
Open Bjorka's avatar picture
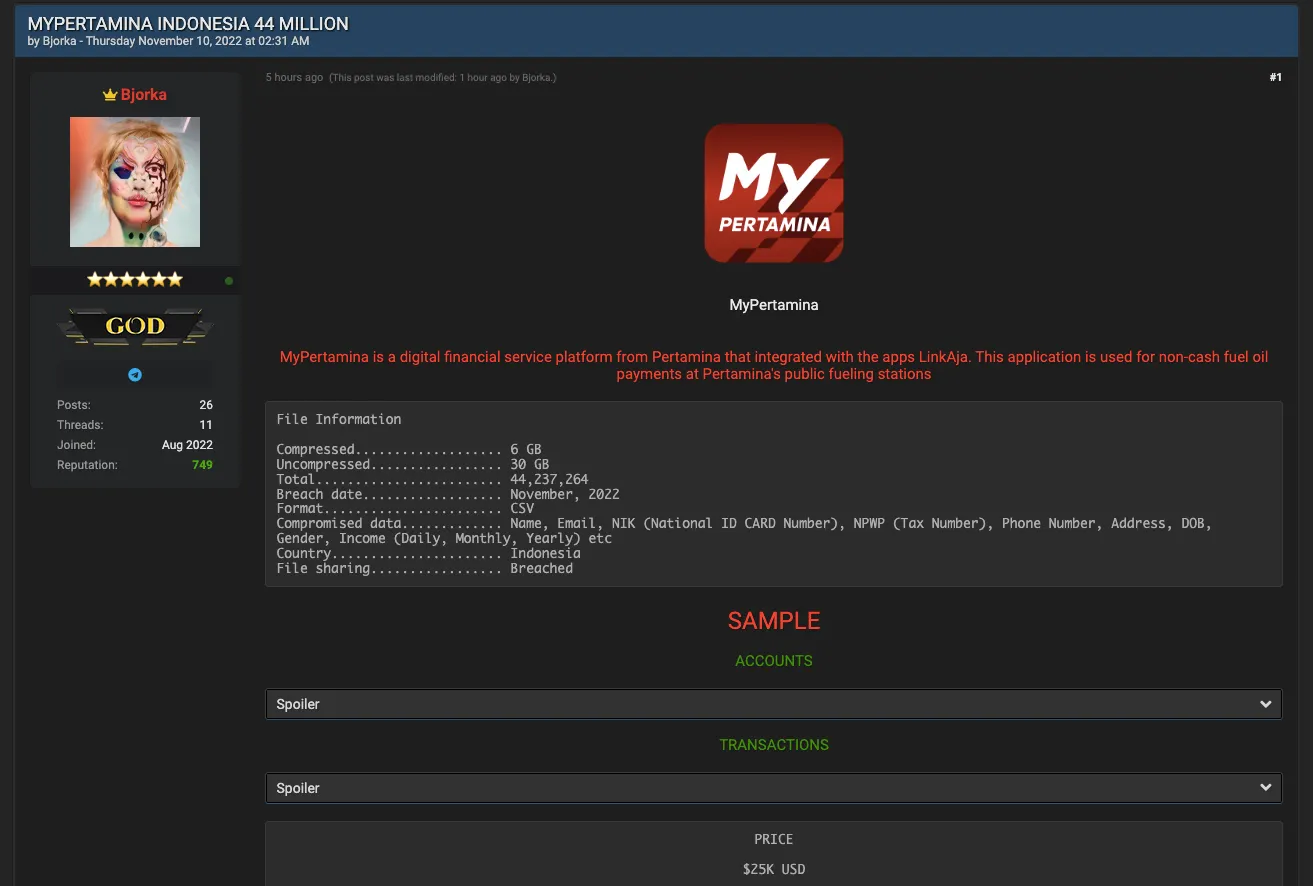pyautogui.click(x=135, y=182)
